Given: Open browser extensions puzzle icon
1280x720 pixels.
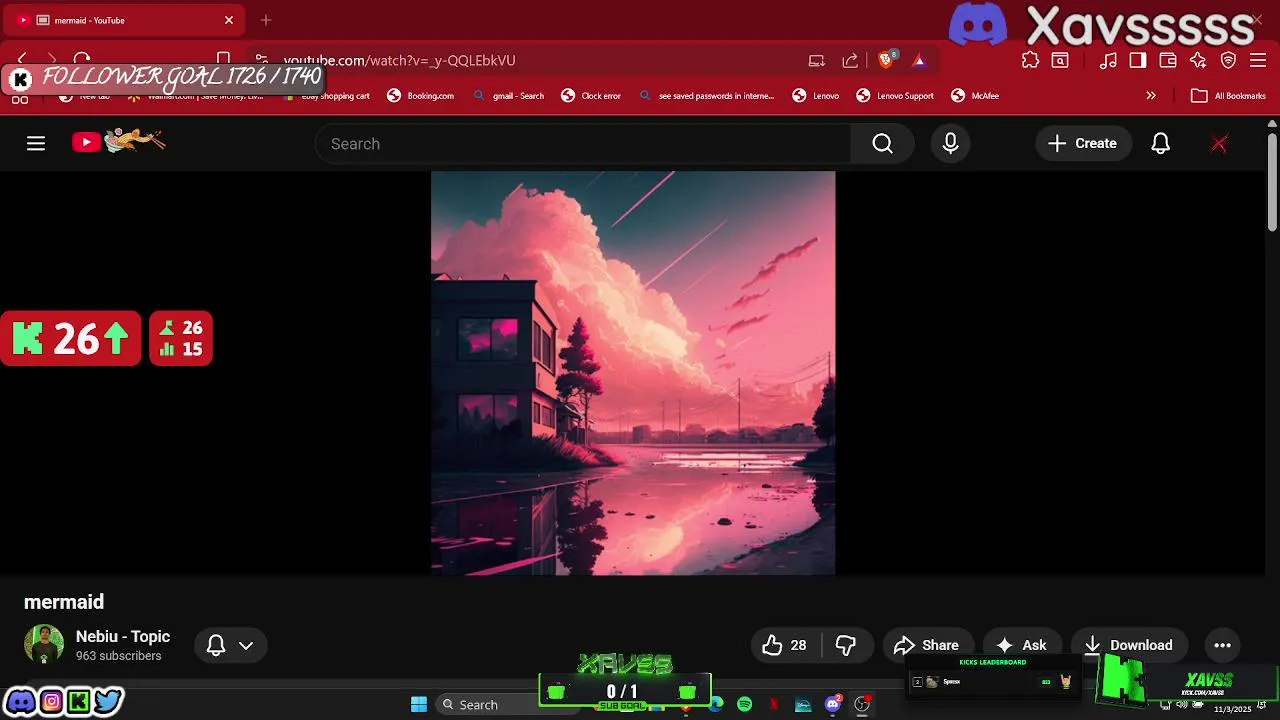Looking at the screenshot, I should point(1030,60).
